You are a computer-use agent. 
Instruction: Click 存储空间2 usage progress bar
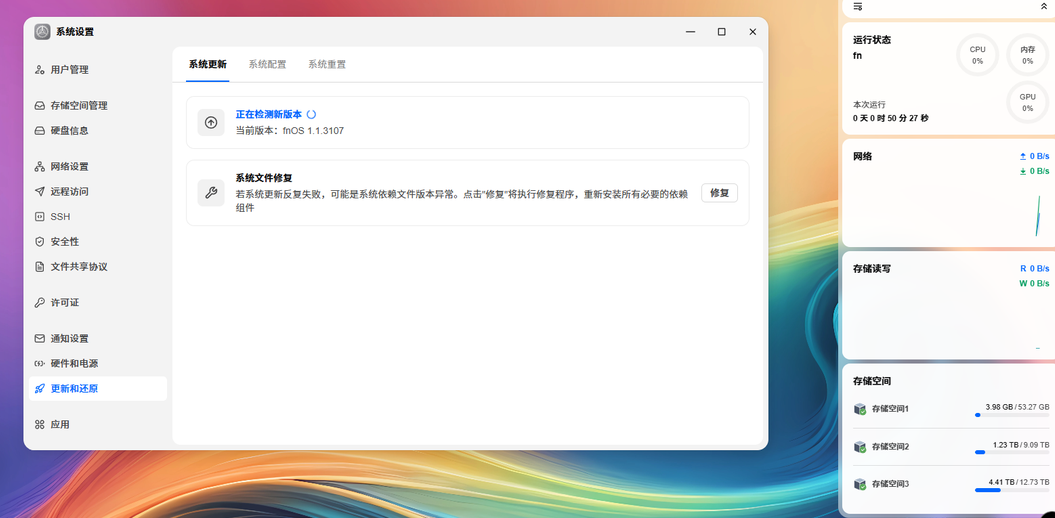(x=1012, y=452)
